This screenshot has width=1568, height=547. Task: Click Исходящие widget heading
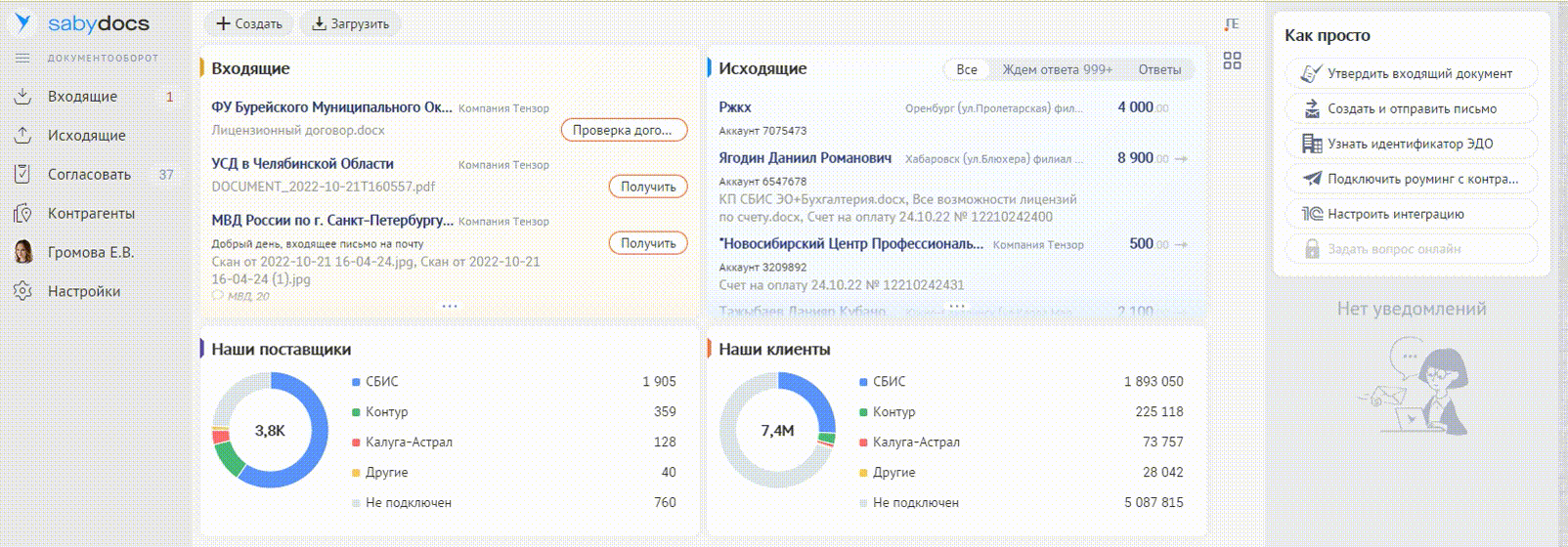pos(762,68)
